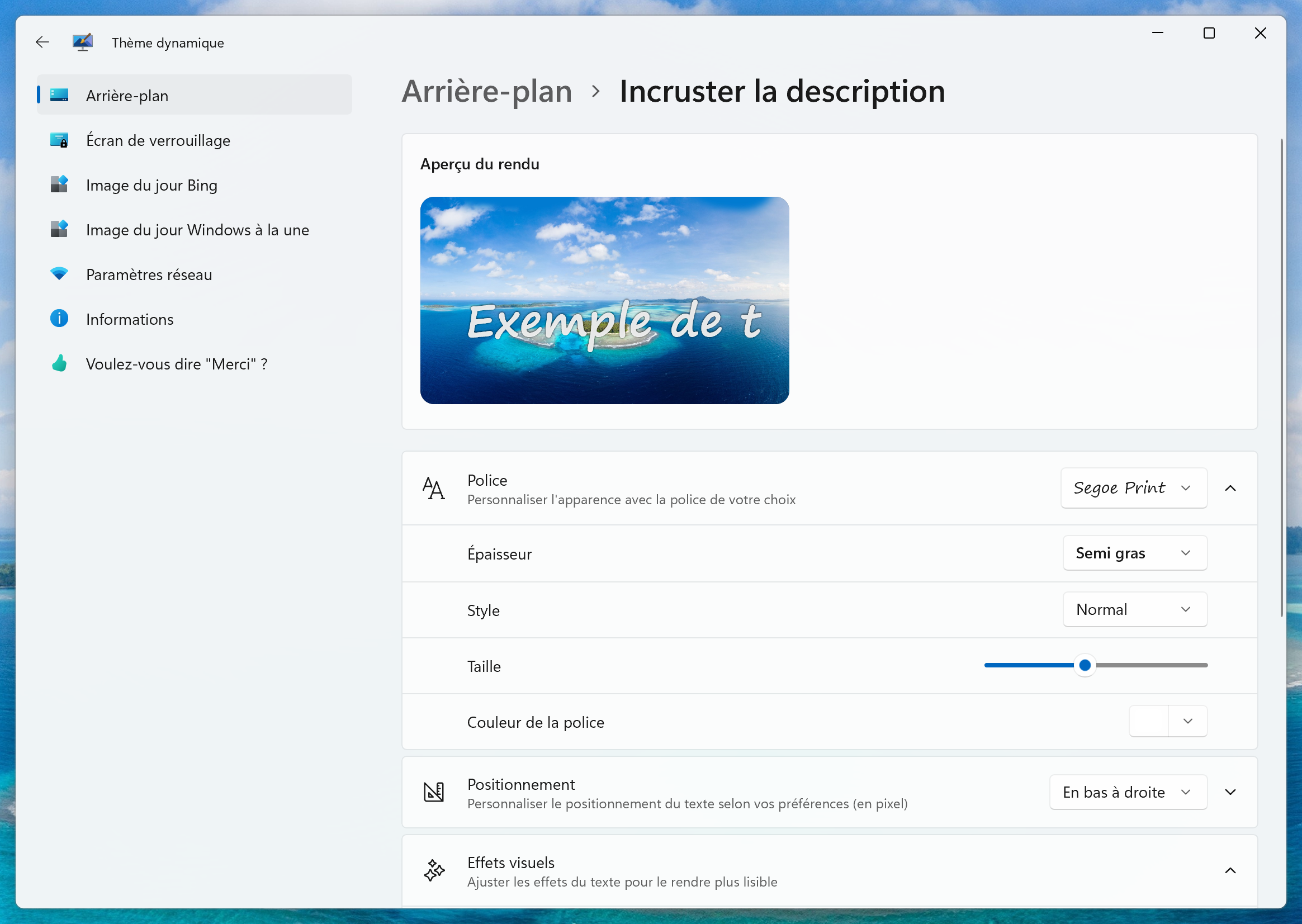Expand the Positionnement section chevron
This screenshot has height=924, width=1302.
[1231, 792]
